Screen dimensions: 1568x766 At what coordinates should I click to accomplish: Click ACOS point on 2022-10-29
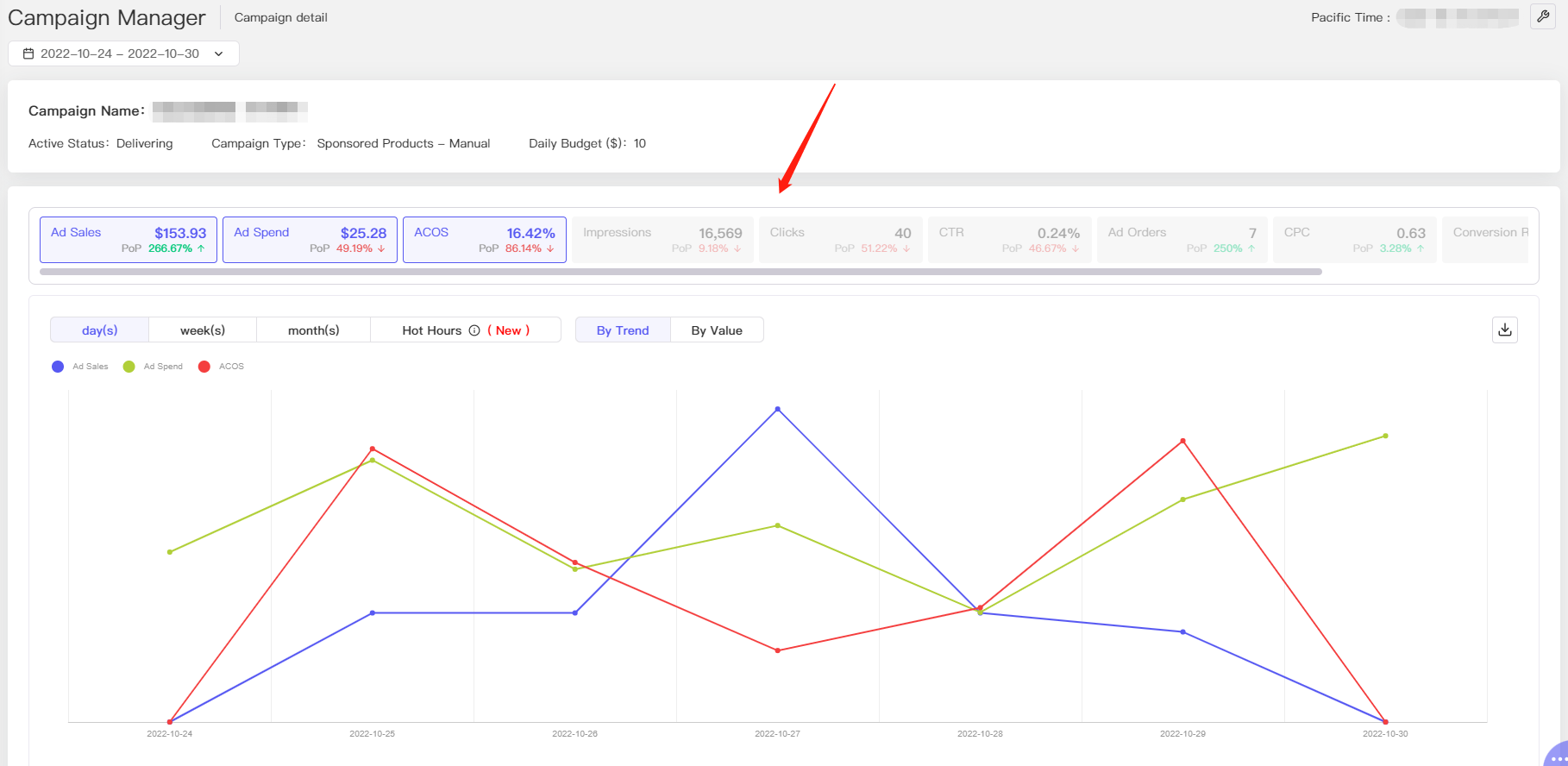[1182, 441]
